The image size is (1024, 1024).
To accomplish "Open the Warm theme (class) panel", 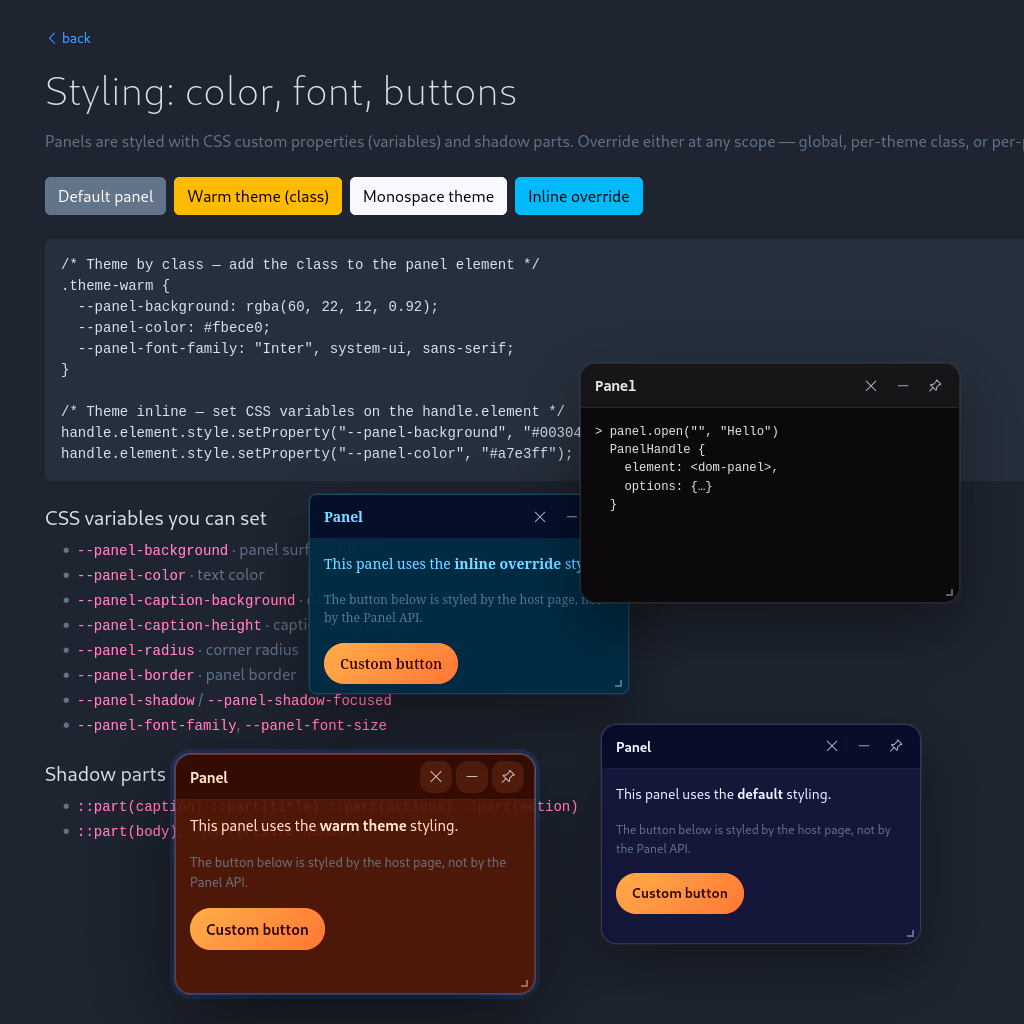I will click(x=257, y=196).
